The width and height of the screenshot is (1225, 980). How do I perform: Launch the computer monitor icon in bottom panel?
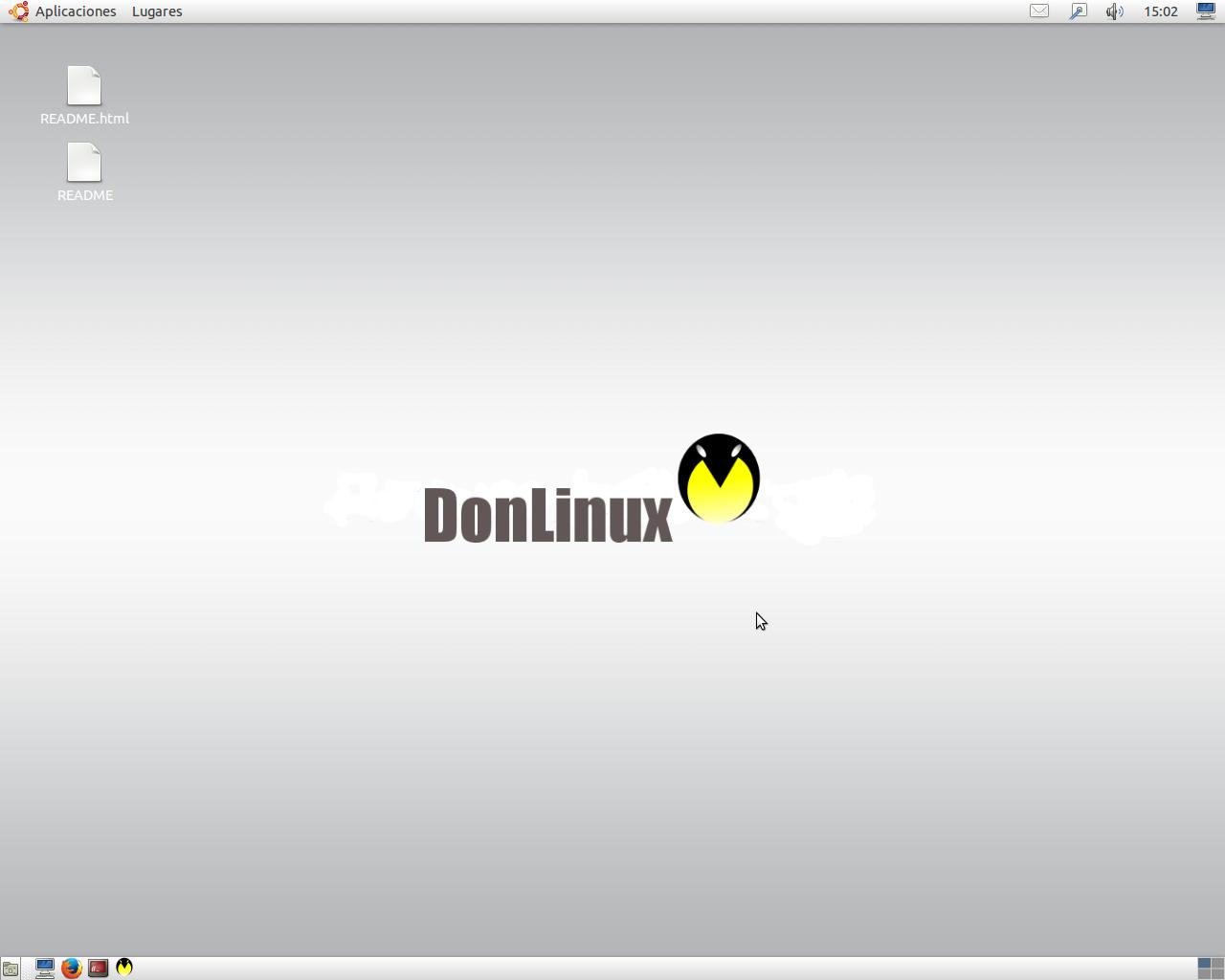45,969
